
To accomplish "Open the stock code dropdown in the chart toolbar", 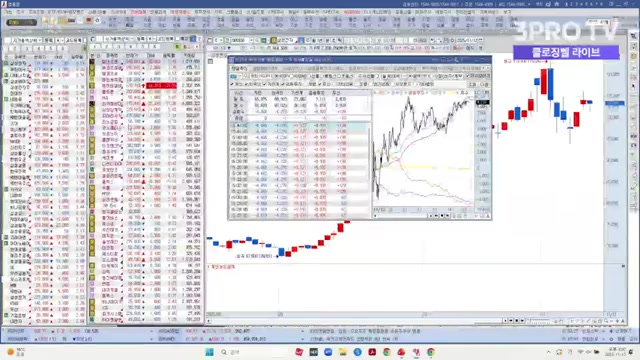I will (x=251, y=40).
